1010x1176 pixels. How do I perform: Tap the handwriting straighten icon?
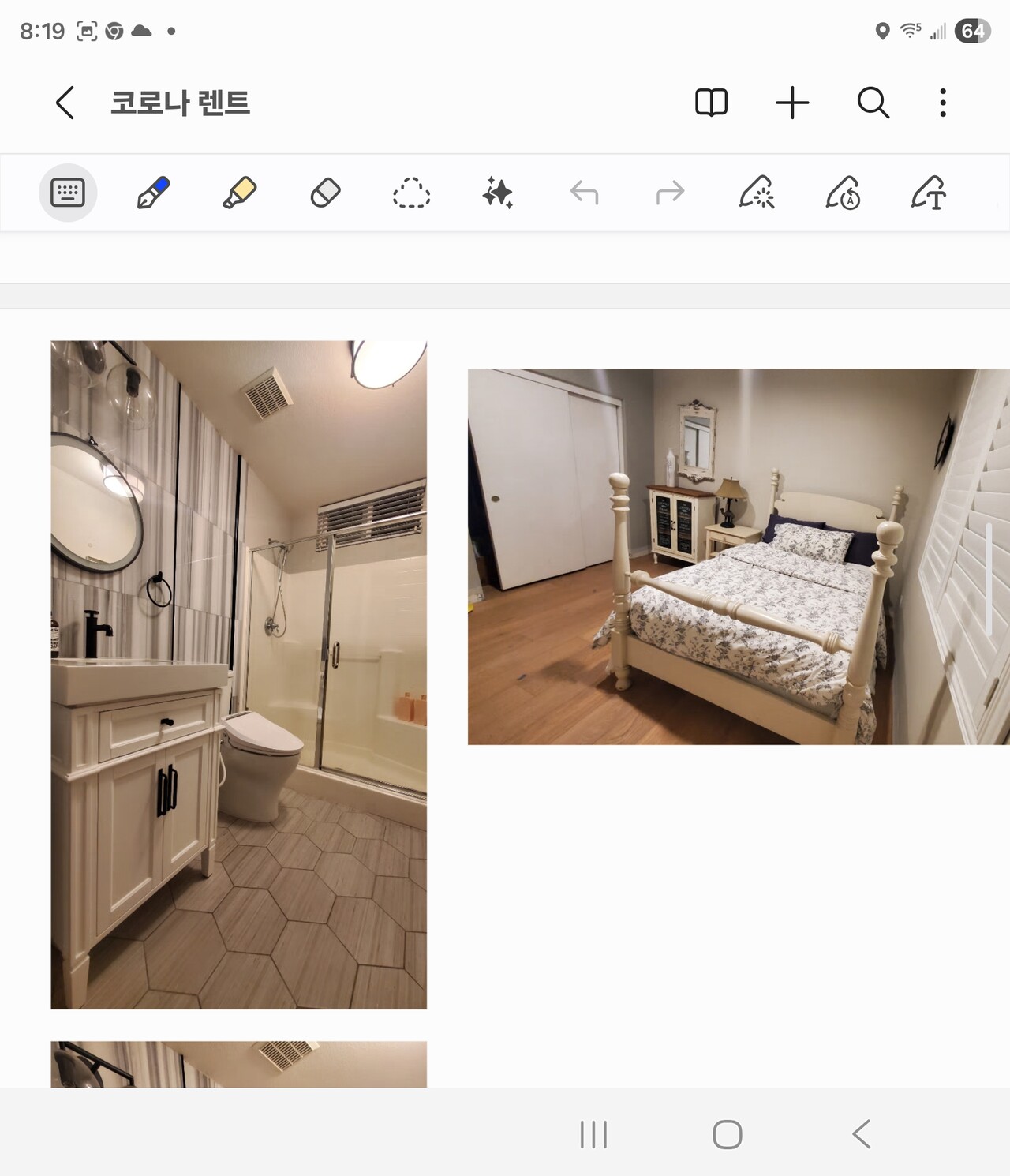click(x=843, y=193)
